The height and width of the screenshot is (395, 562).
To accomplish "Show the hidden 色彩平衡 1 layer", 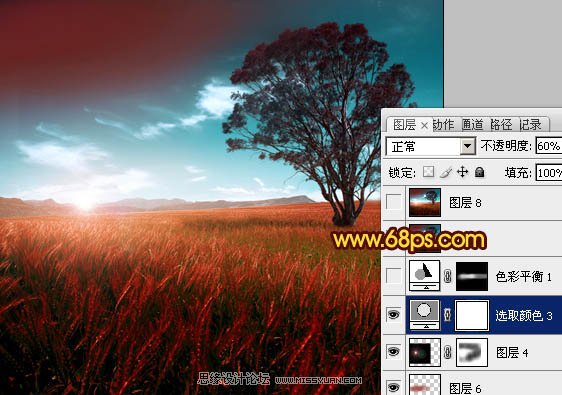I will pos(394,276).
